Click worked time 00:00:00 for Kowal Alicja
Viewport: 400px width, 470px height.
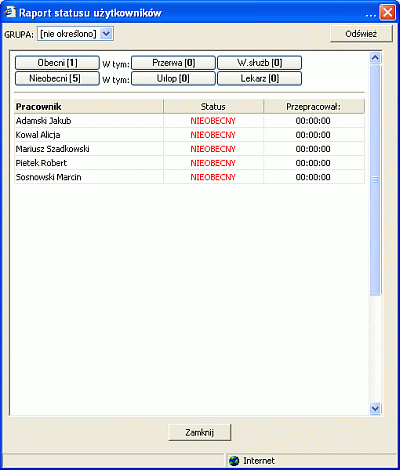[313, 135]
